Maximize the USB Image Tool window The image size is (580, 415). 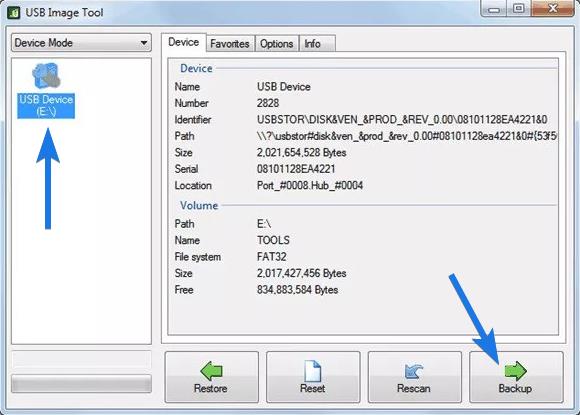(x=519, y=9)
